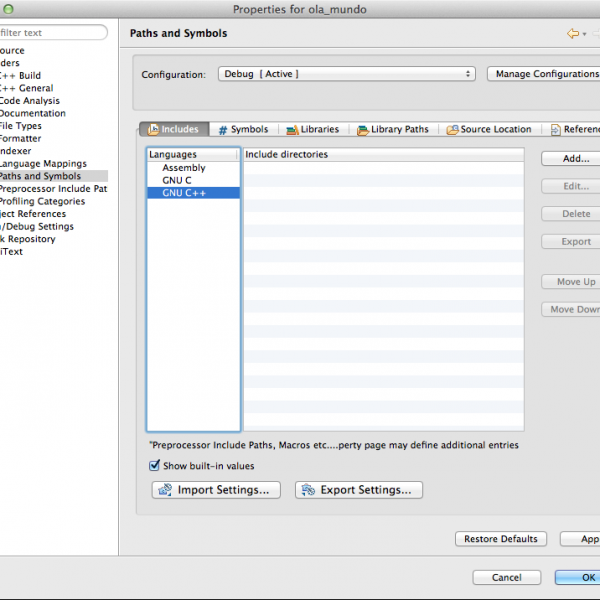
Task: Switch to the Includes tab
Action: tap(174, 129)
